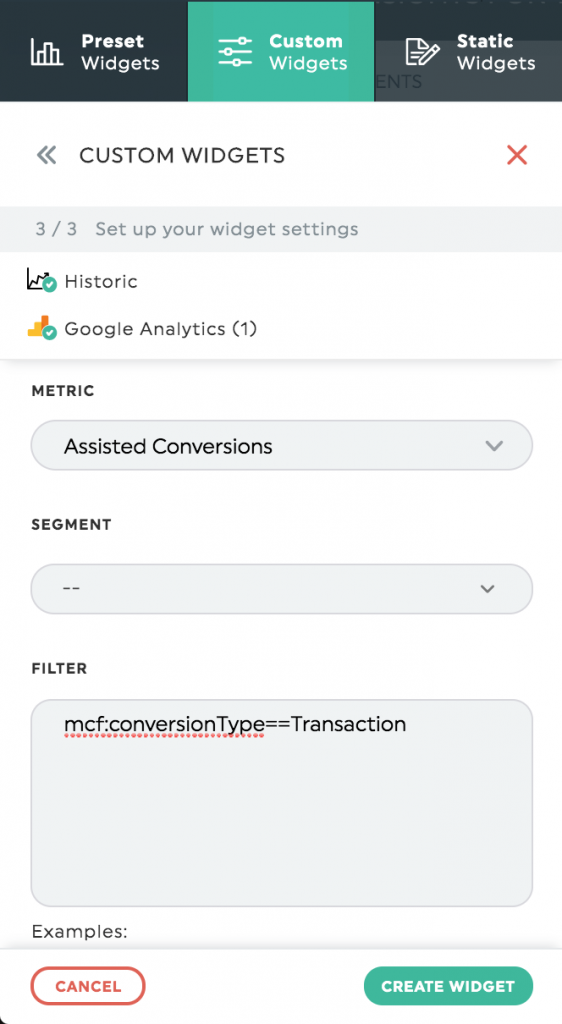Click the Segment dropdown chevron arrow

(487, 589)
